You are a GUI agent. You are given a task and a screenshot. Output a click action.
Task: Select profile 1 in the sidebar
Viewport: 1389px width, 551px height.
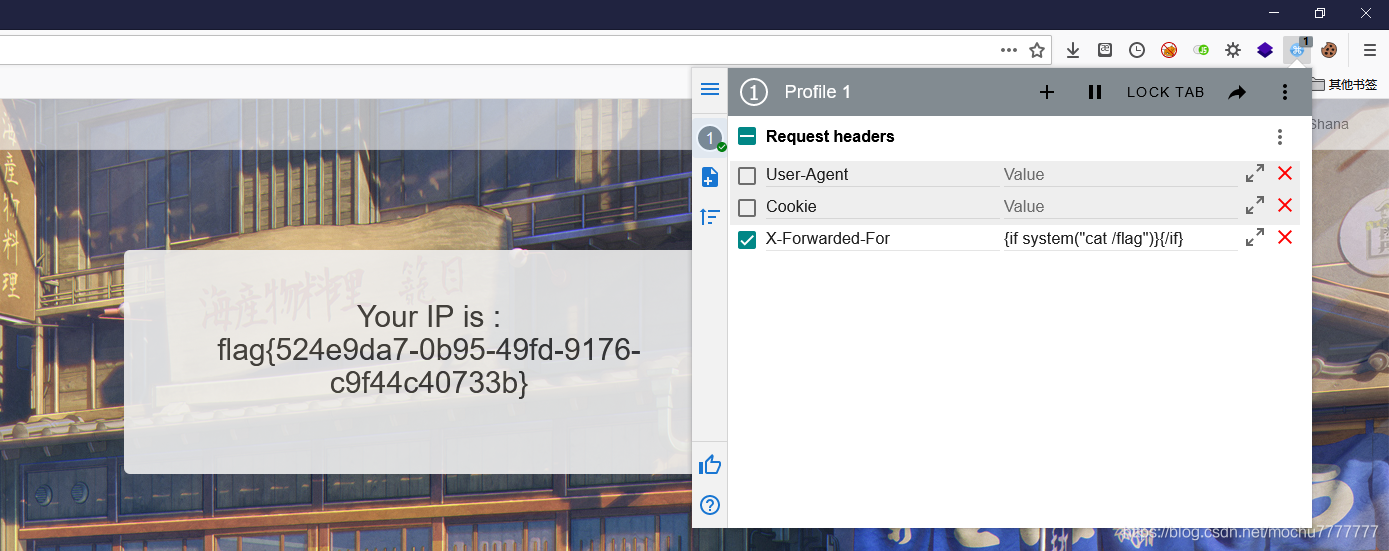(x=710, y=139)
